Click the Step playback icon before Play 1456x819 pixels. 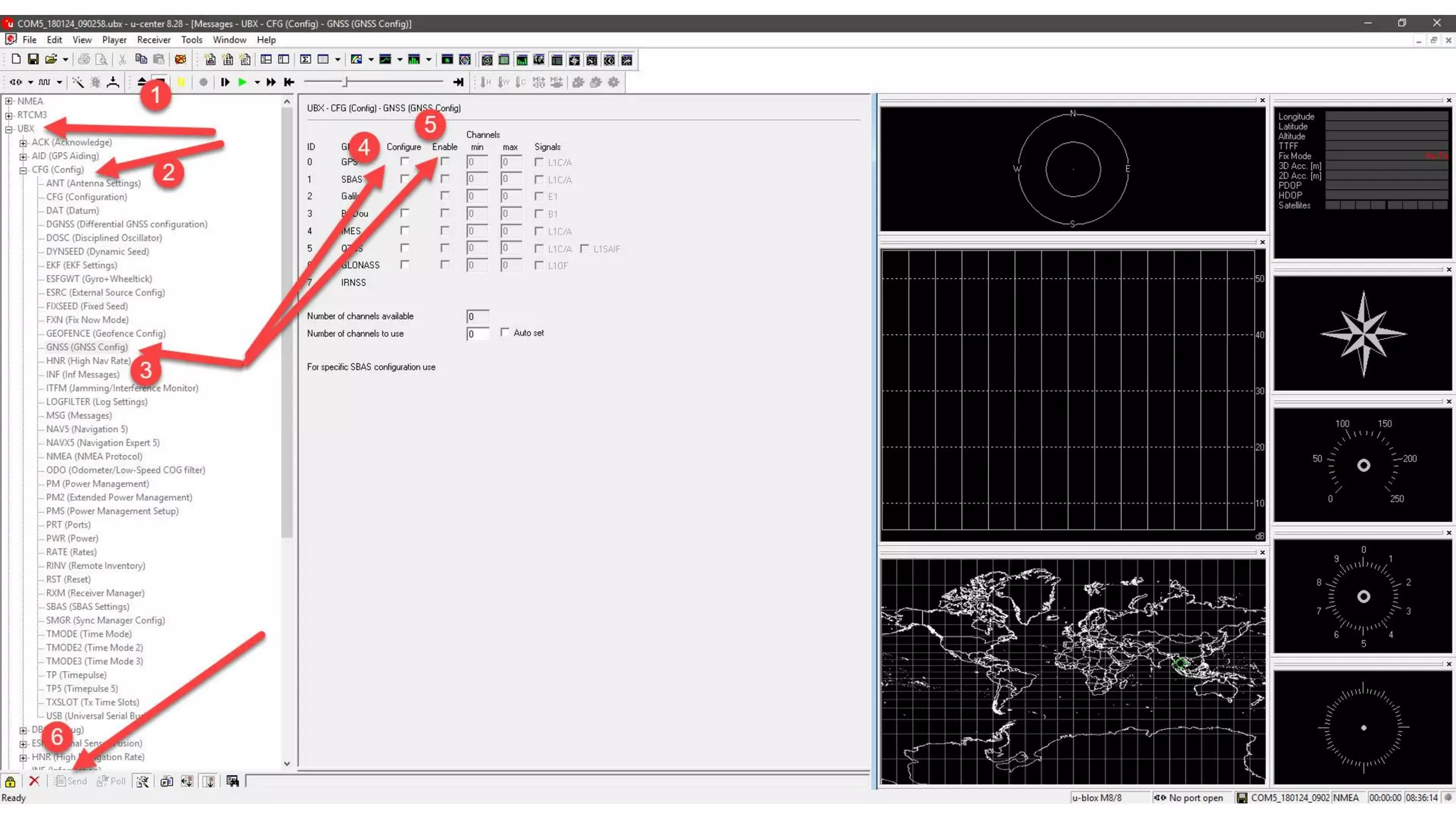pyautogui.click(x=225, y=82)
